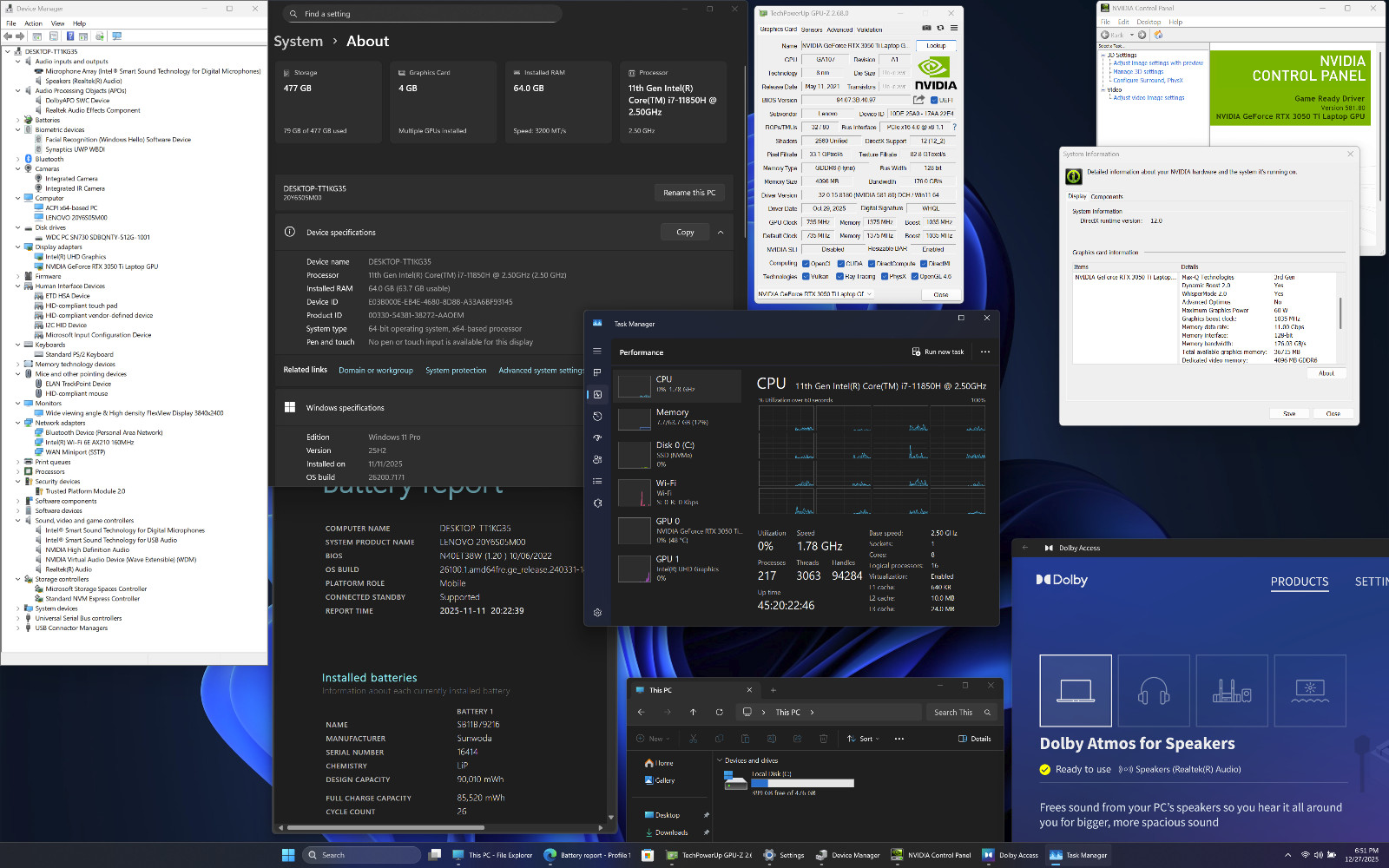Switch to Validation tab in GPU-Z
This screenshot has height=868, width=1389.
(x=870, y=30)
